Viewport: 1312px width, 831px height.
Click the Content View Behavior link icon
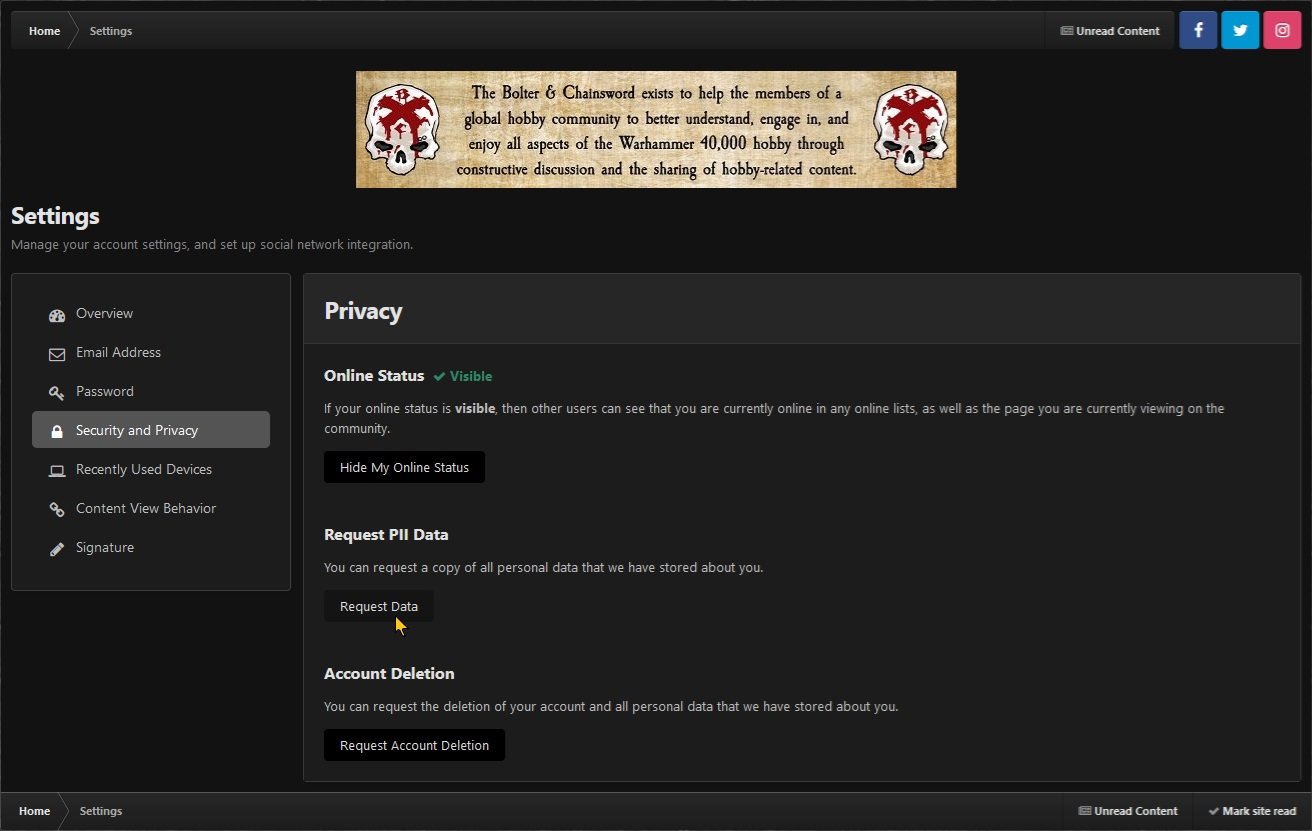pyautogui.click(x=57, y=510)
